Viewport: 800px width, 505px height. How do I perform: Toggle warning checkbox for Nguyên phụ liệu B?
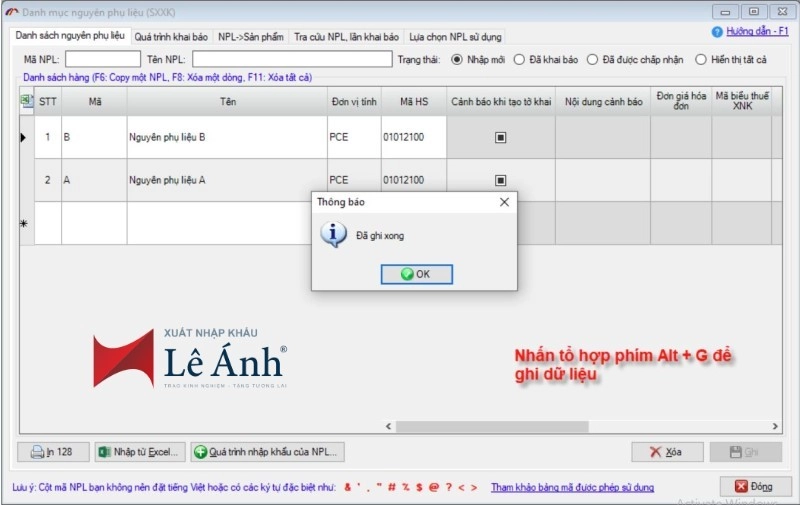500,137
